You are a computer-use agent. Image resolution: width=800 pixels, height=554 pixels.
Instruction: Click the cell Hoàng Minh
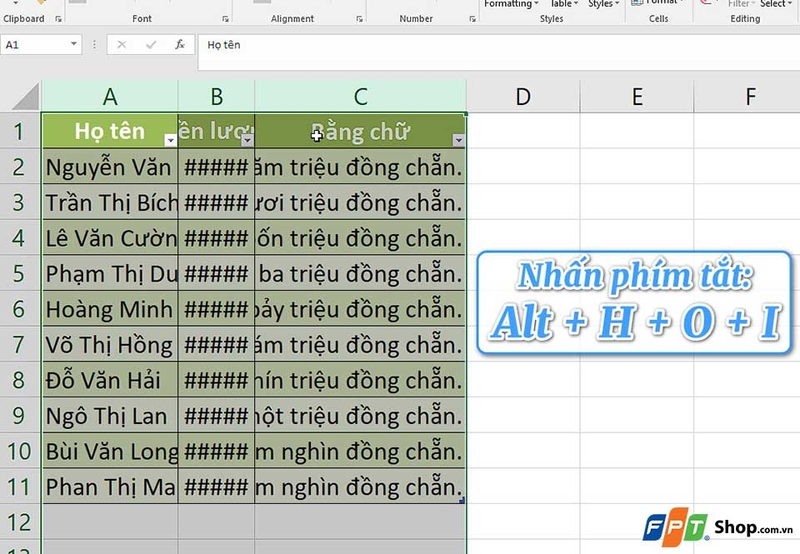[110, 309]
